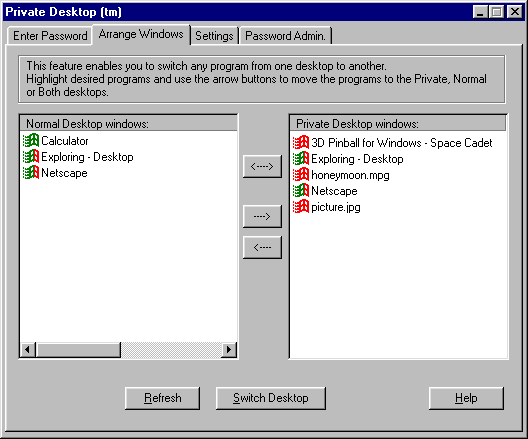Click the Exploring - Desktop icon in the Normal list
The image size is (528, 439).
tap(31, 157)
